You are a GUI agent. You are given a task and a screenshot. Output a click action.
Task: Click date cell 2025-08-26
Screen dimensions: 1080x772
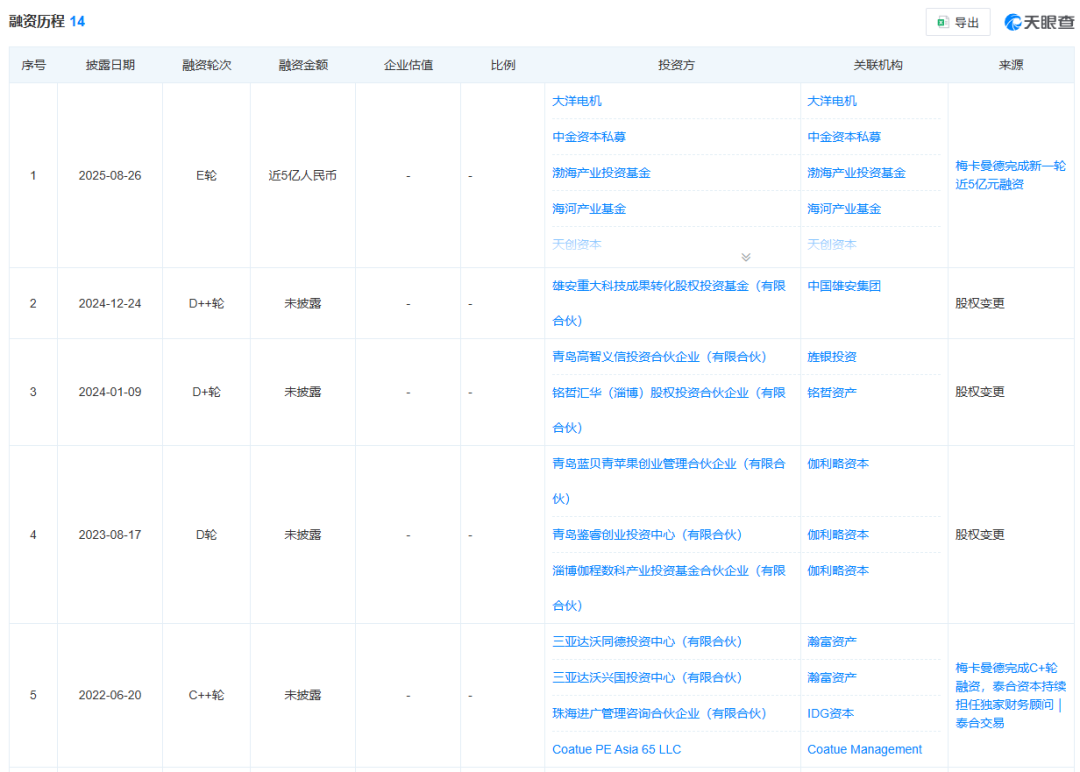pos(110,176)
